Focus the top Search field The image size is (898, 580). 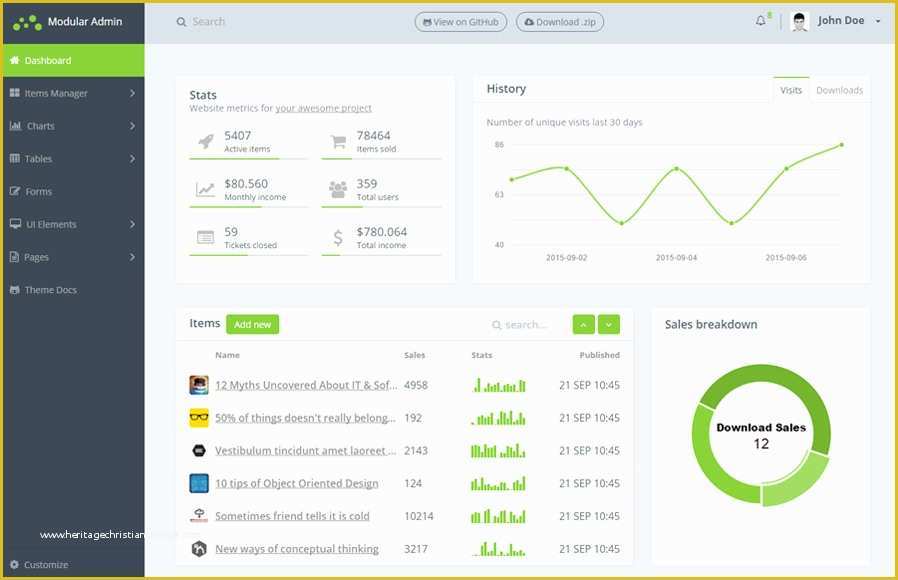[209, 22]
